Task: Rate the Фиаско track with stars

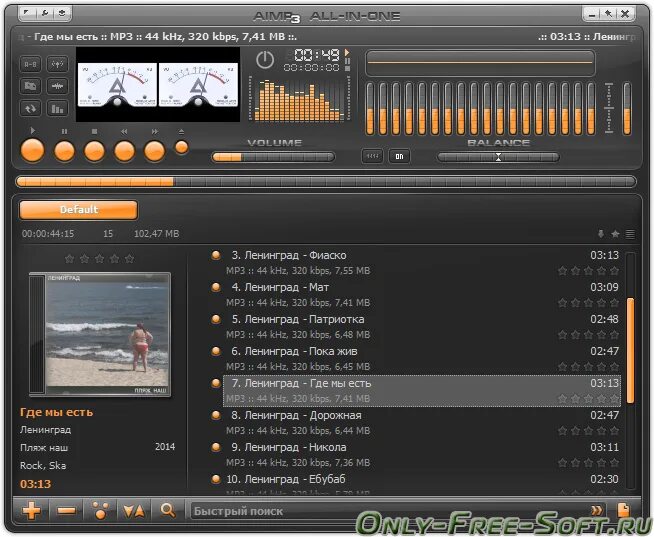Action: 588,271
